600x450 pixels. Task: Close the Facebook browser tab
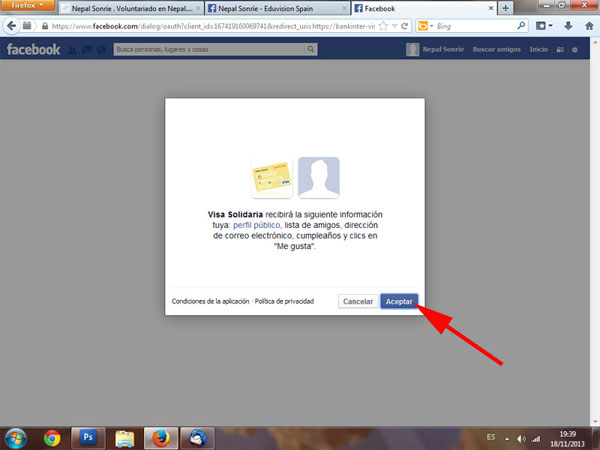click(491, 8)
